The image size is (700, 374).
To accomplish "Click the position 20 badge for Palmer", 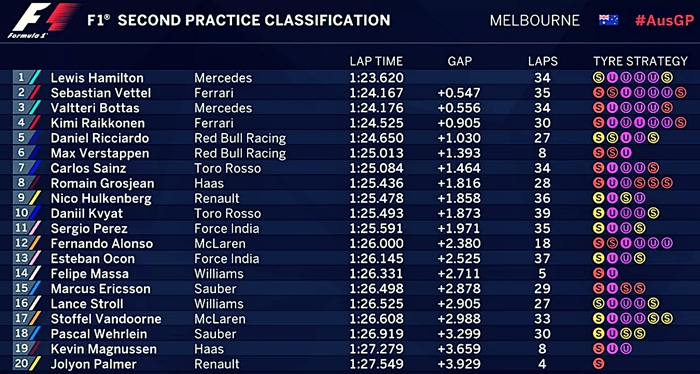I will 21,364.
